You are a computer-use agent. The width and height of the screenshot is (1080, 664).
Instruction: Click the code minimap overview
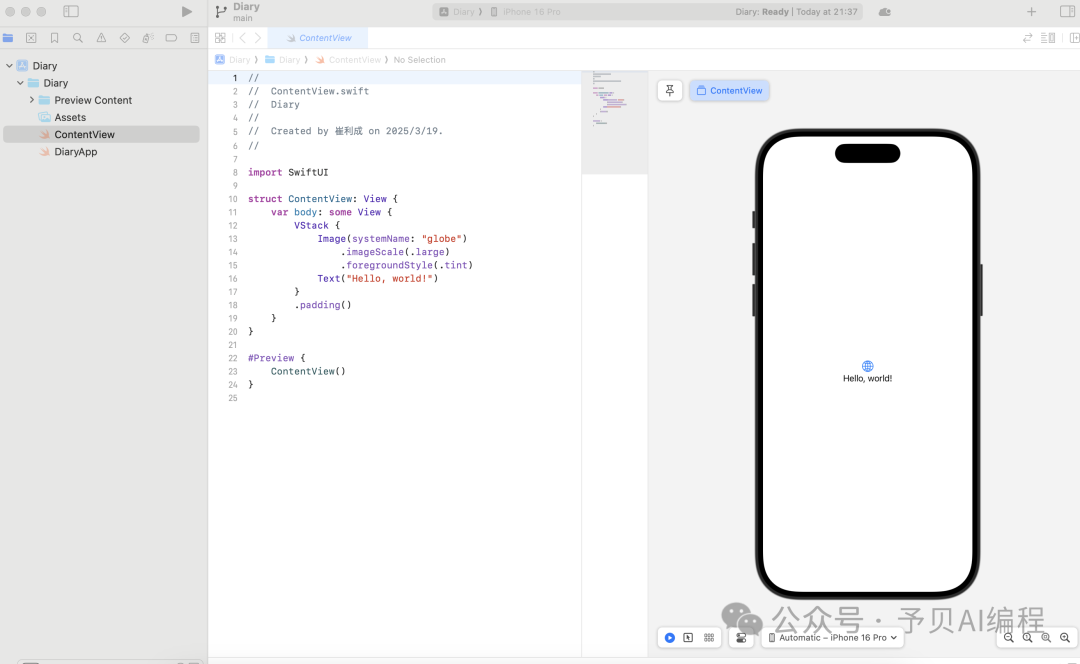click(614, 122)
